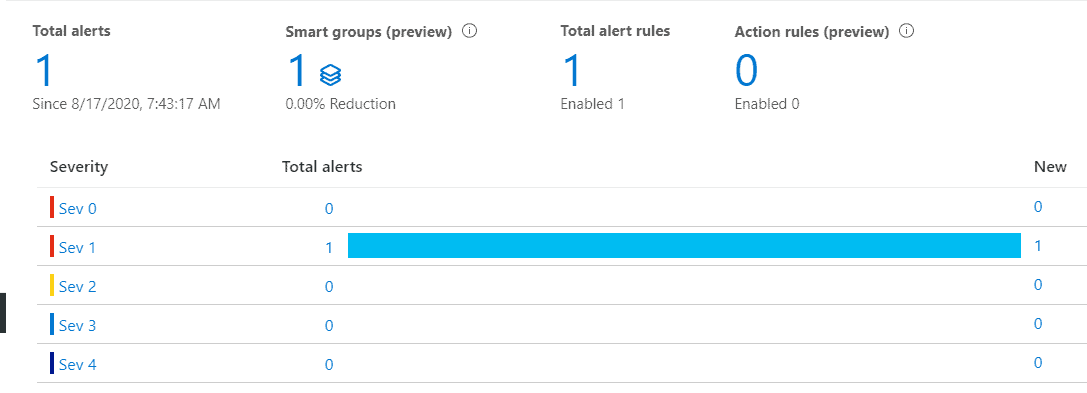Click the blue Sev 1 alert bar

tap(684, 246)
